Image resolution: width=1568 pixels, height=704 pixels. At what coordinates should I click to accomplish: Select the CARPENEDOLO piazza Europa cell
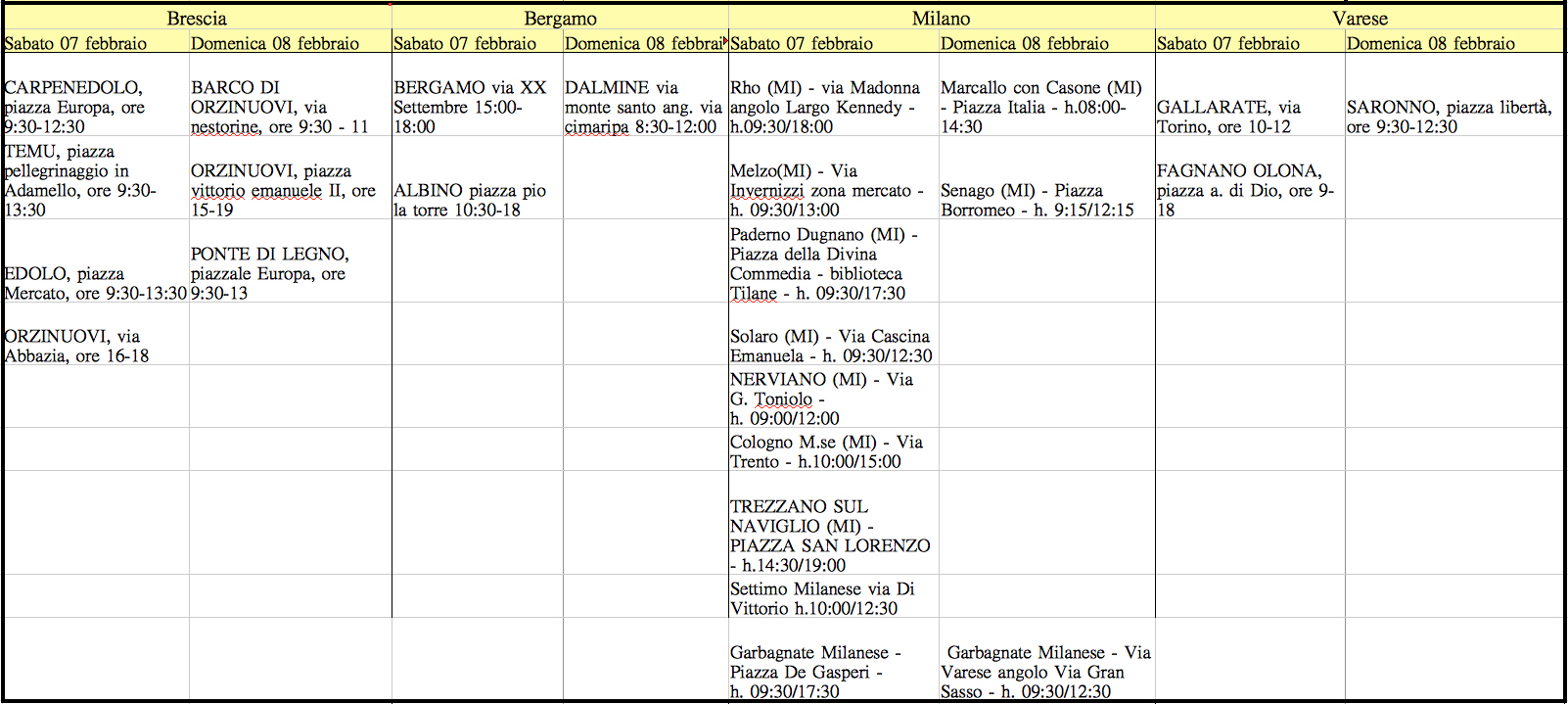tap(96, 95)
